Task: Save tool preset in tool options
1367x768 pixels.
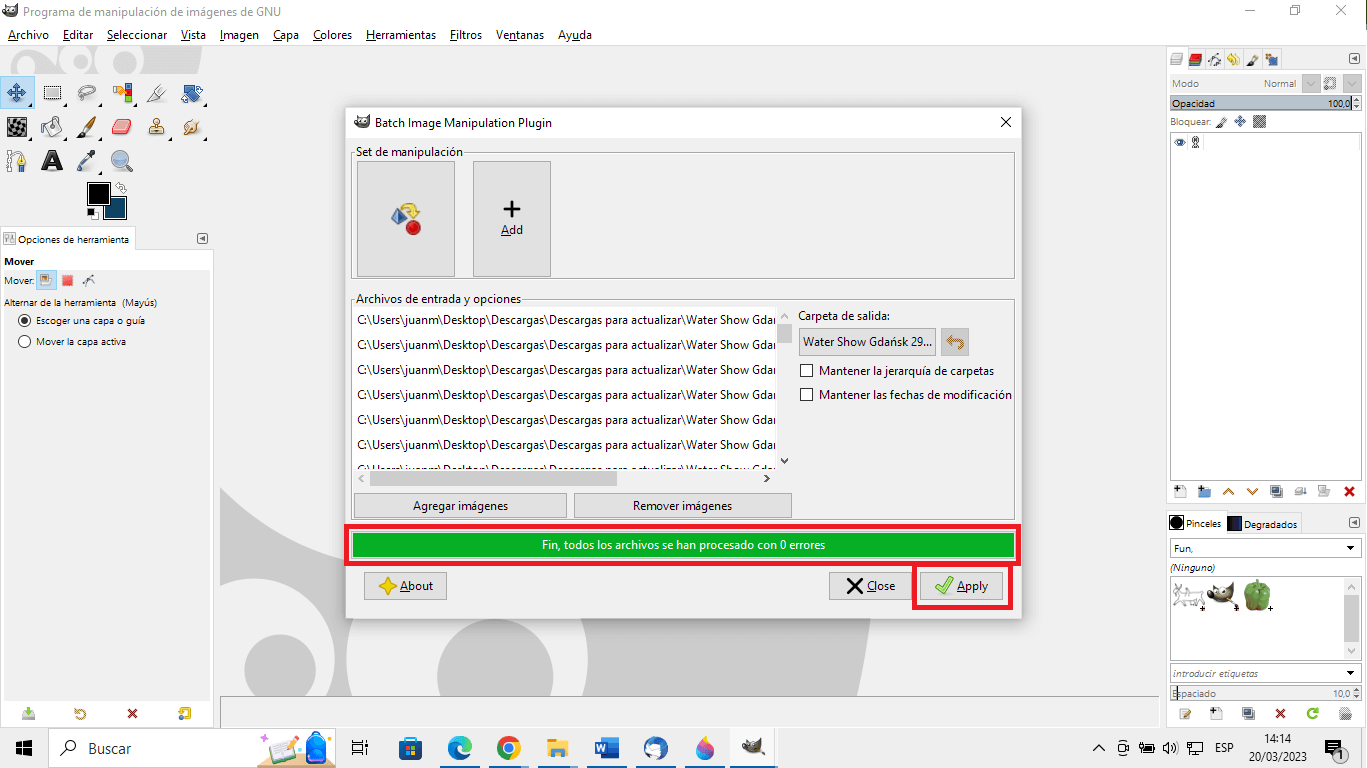Action: coord(28,713)
